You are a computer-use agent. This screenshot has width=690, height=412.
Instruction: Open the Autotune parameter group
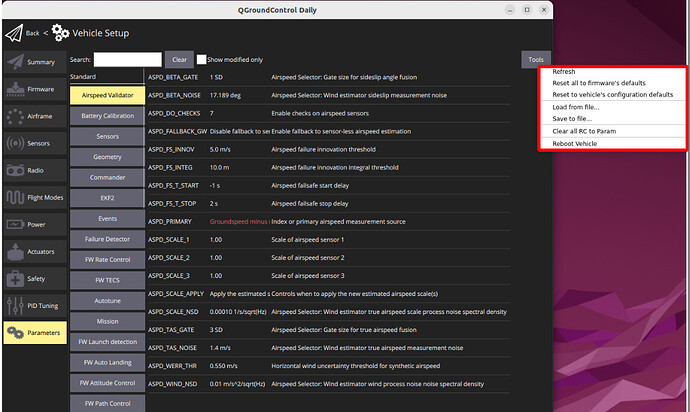pos(107,301)
